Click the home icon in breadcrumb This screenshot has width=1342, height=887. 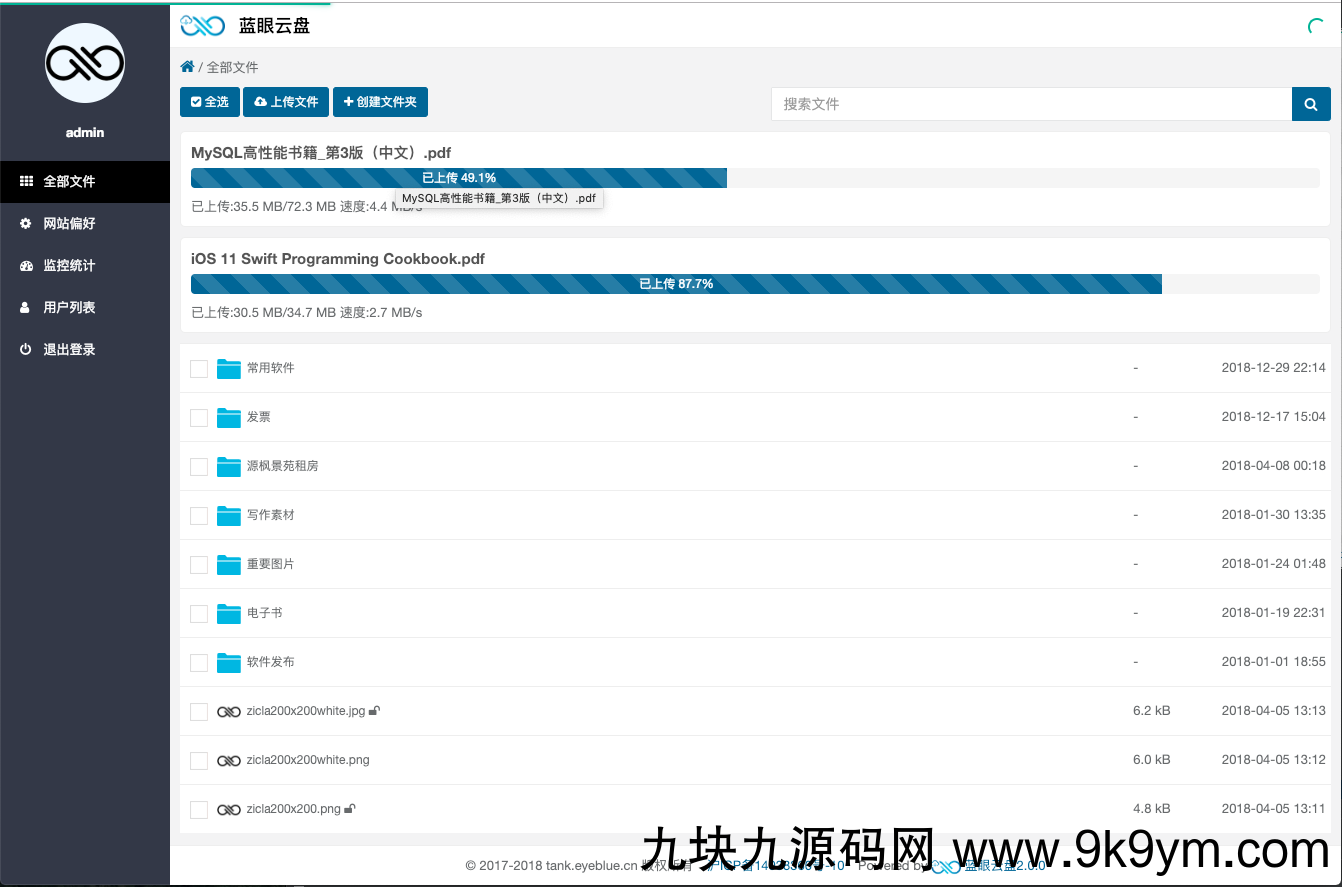coord(187,67)
